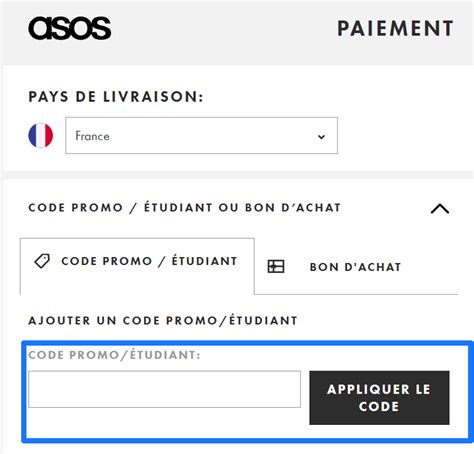Toggle the Code promo / étudiant ou bon d'achat header
This screenshot has height=454, width=474.
(x=238, y=208)
